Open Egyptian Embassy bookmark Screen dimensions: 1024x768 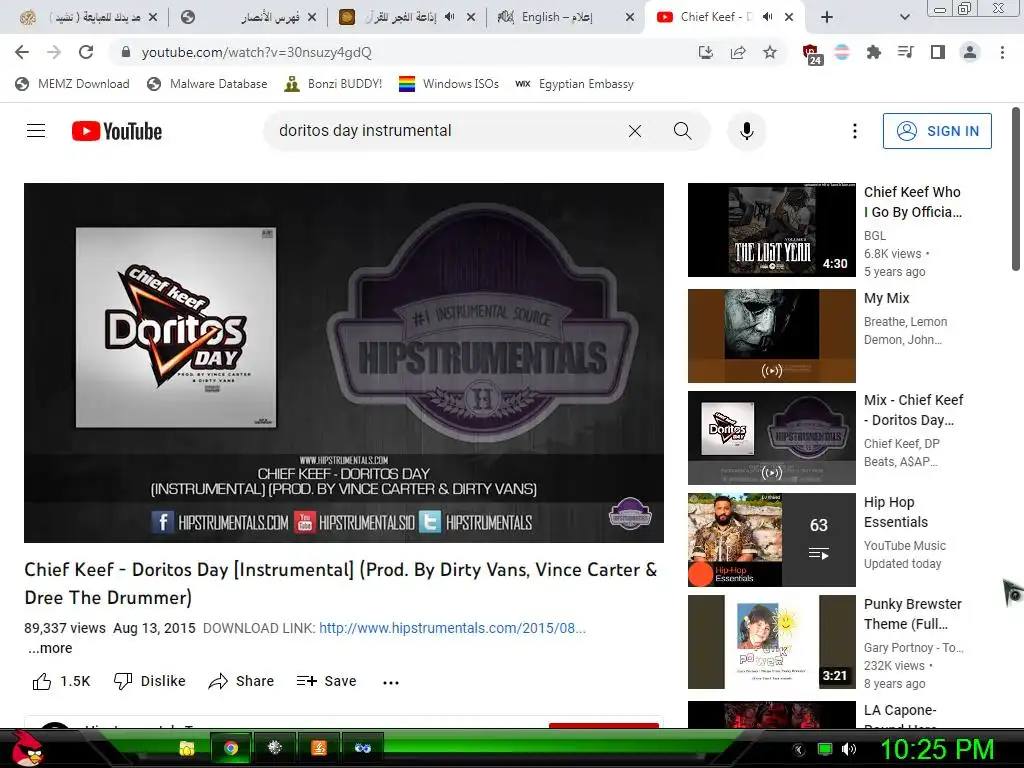tap(574, 84)
